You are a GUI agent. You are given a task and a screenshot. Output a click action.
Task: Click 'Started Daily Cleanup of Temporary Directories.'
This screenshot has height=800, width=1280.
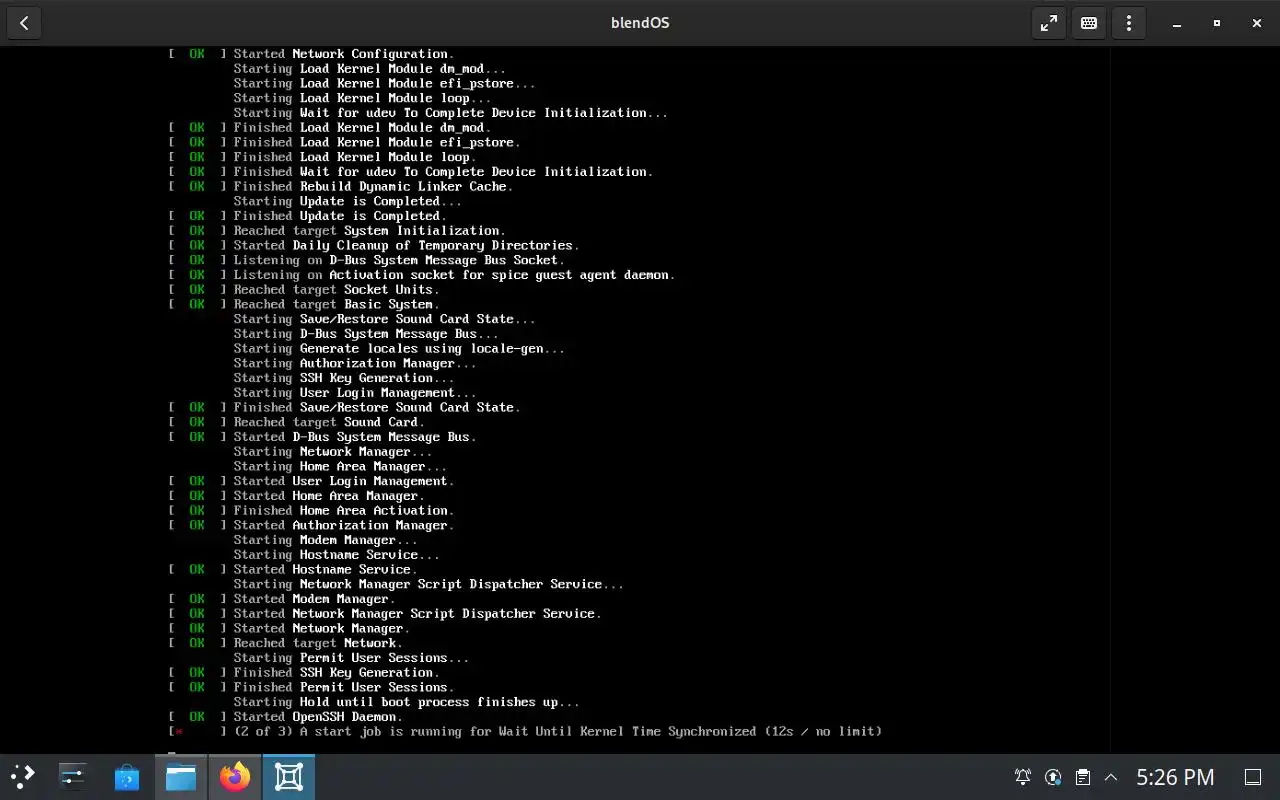(406, 245)
